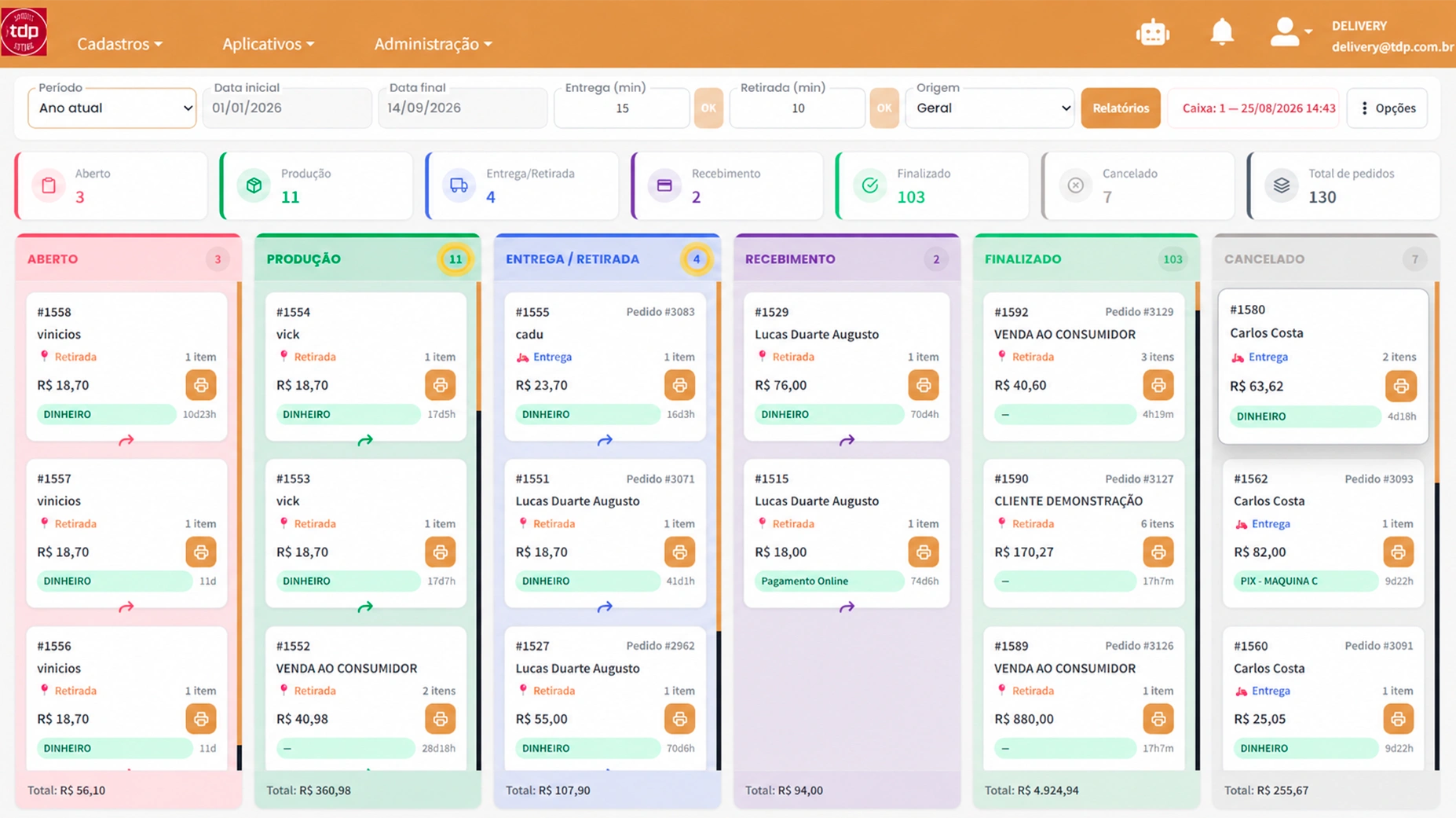Print order #1580 receipt
1456x818 pixels.
pos(1401,386)
